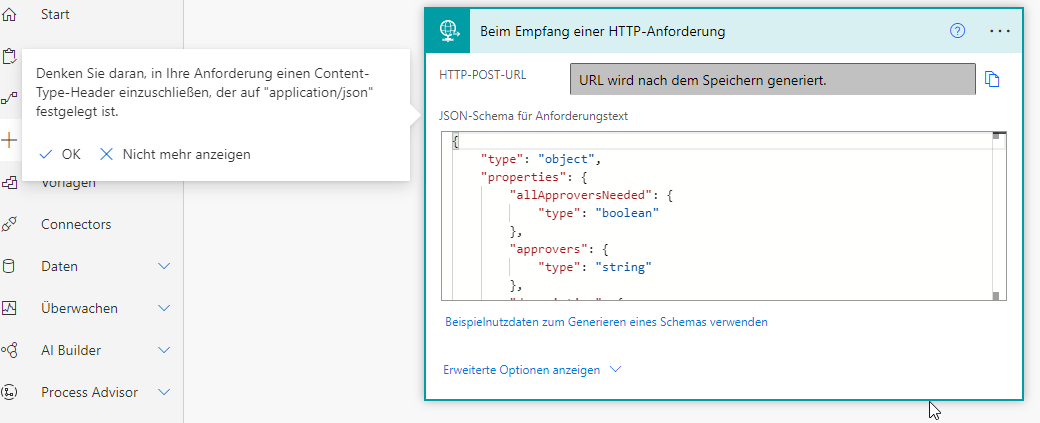The image size is (1040, 423).
Task: Open help for the HTTP trigger
Action: point(957,31)
